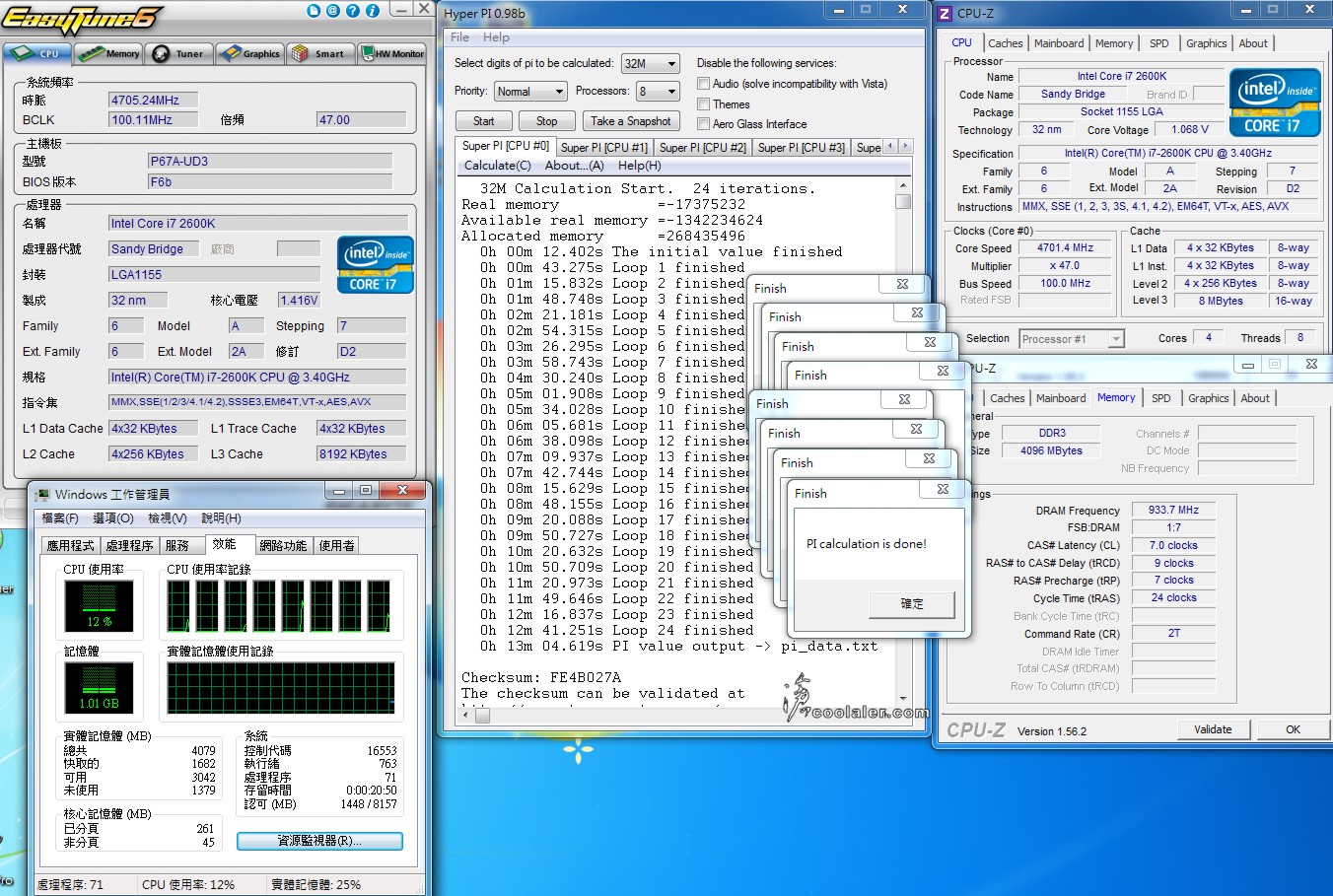This screenshot has height=896, width=1333.
Task: Open Hyper PI top Help menu
Action: point(496,37)
